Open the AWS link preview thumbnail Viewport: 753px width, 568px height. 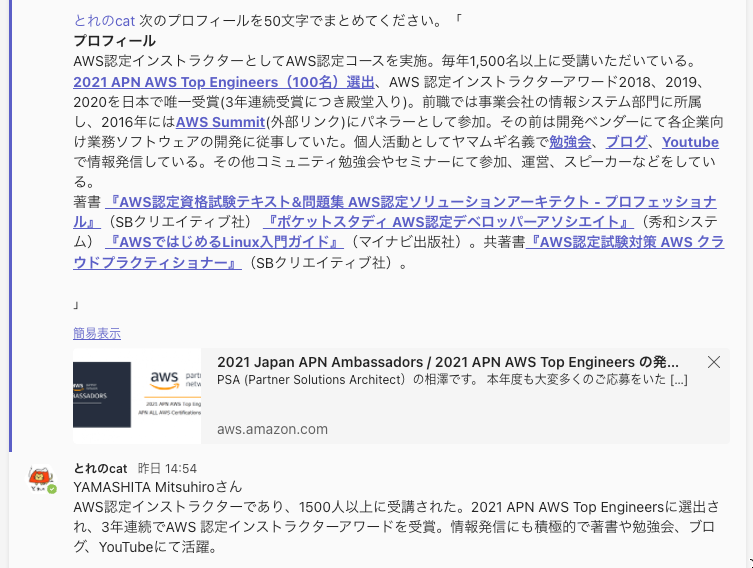(137, 396)
